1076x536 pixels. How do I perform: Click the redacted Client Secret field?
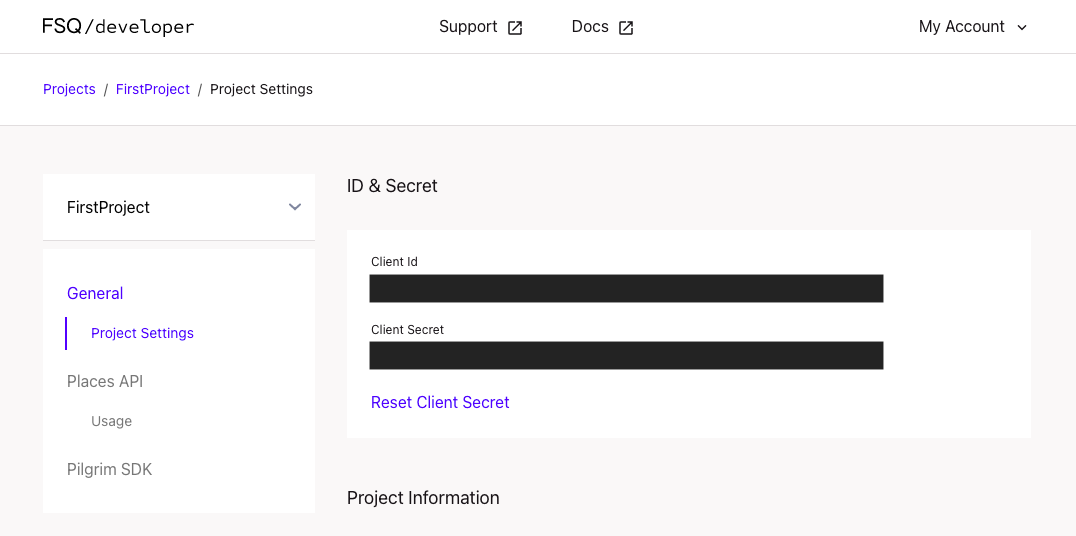(x=626, y=355)
